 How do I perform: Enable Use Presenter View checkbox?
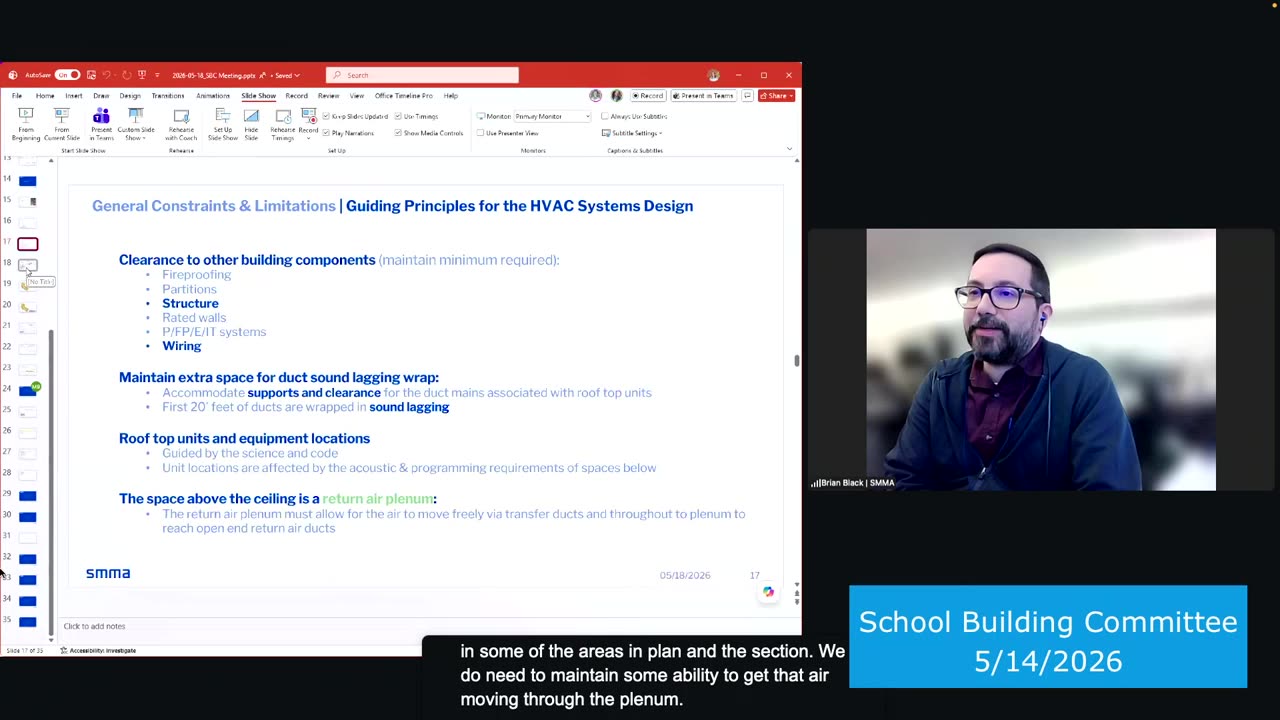(481, 133)
